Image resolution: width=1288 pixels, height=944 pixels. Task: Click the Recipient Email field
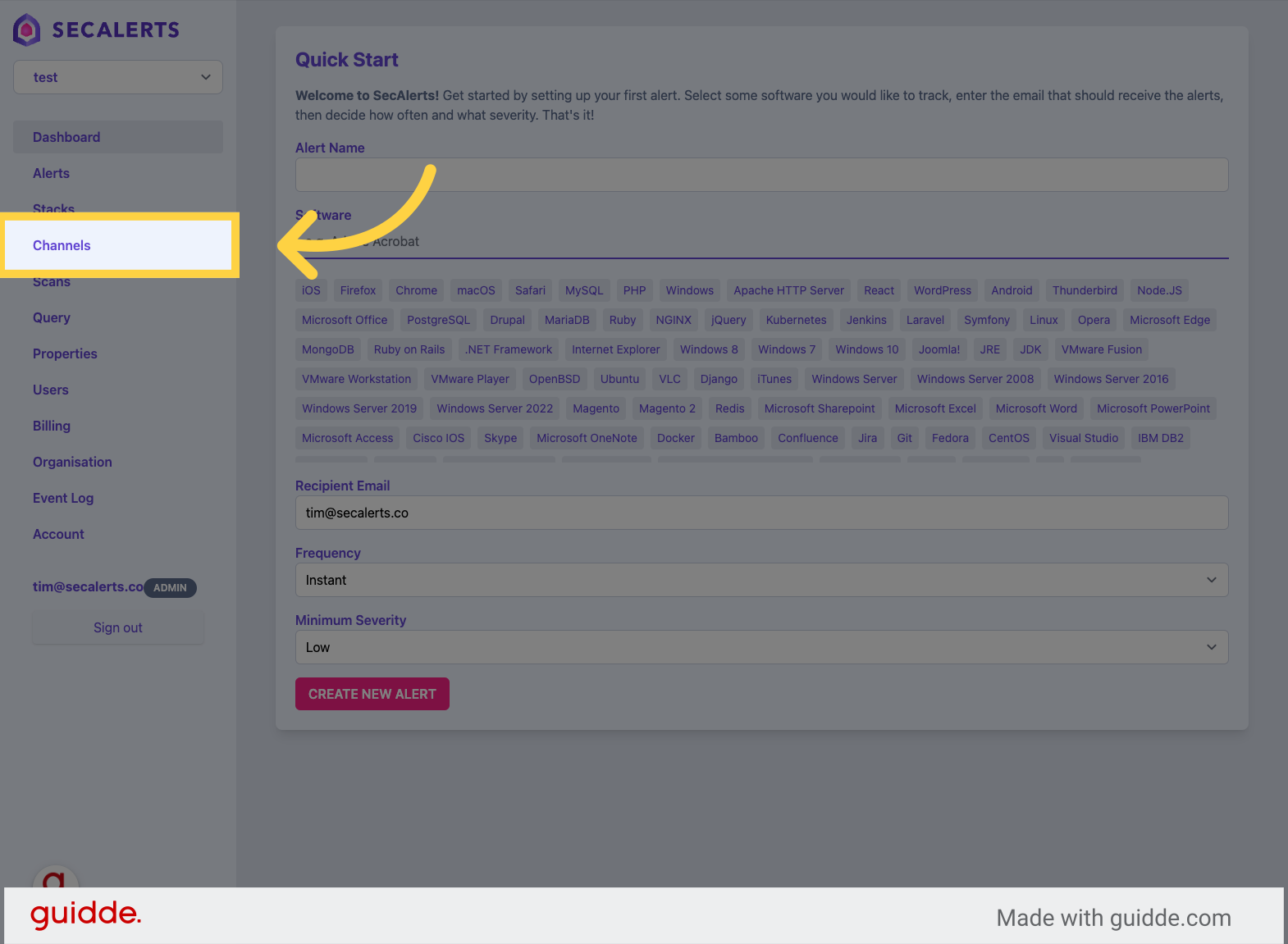pyautogui.click(x=761, y=513)
